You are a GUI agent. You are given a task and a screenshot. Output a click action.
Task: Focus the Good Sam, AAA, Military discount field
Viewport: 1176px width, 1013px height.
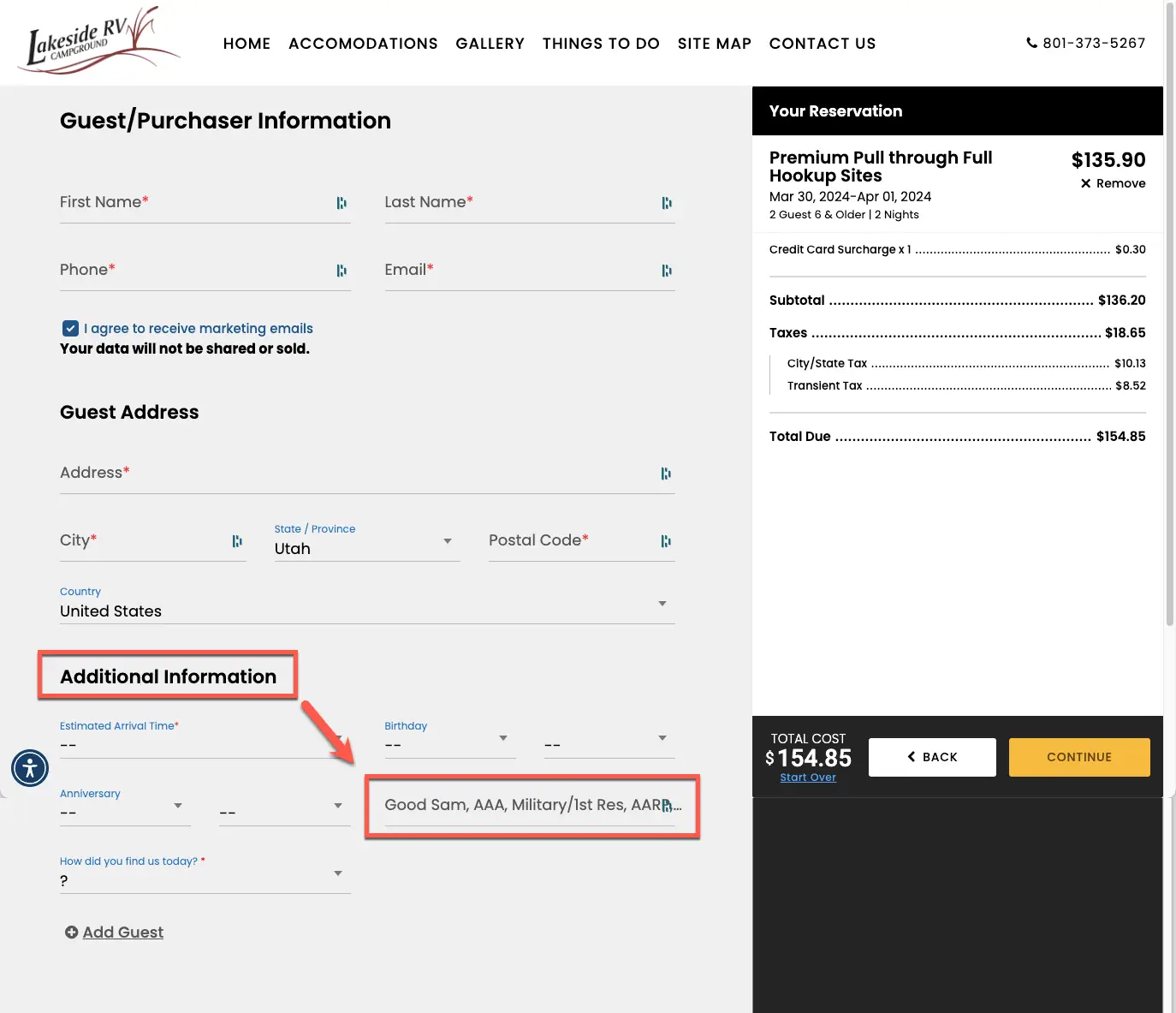522,805
